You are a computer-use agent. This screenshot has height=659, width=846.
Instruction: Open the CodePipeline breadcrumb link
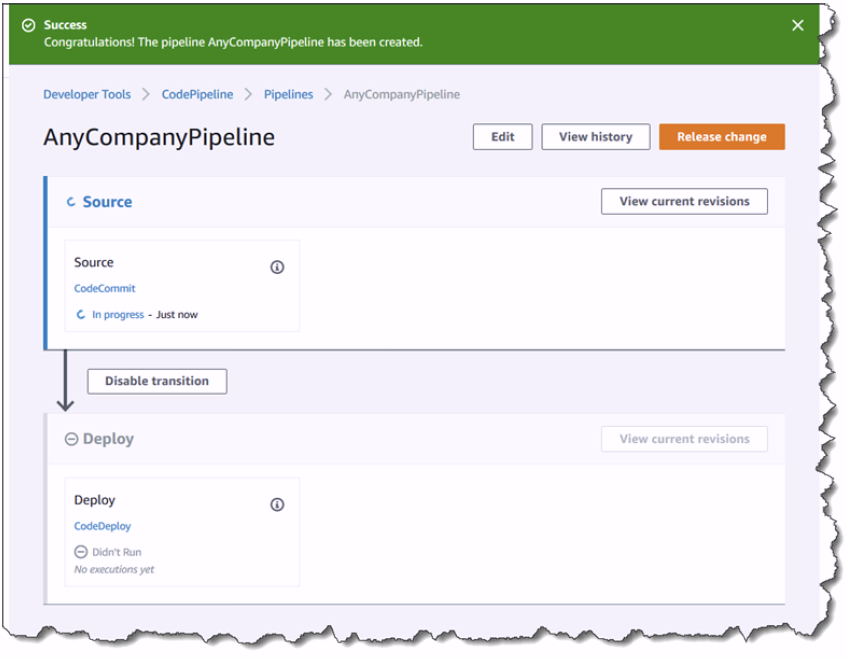pyautogui.click(x=197, y=94)
